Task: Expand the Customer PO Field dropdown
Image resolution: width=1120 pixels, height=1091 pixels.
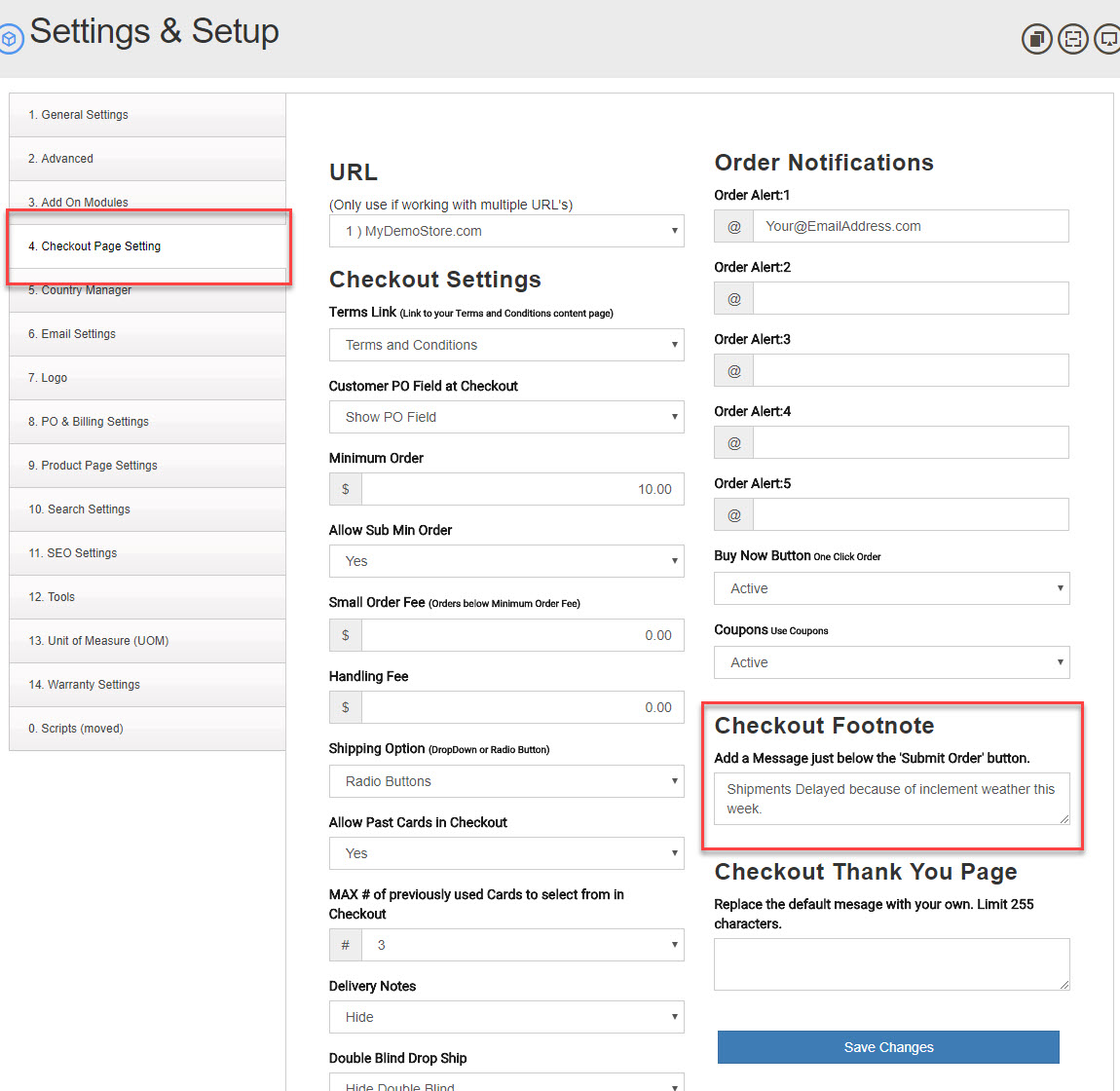Action: pyautogui.click(x=506, y=417)
